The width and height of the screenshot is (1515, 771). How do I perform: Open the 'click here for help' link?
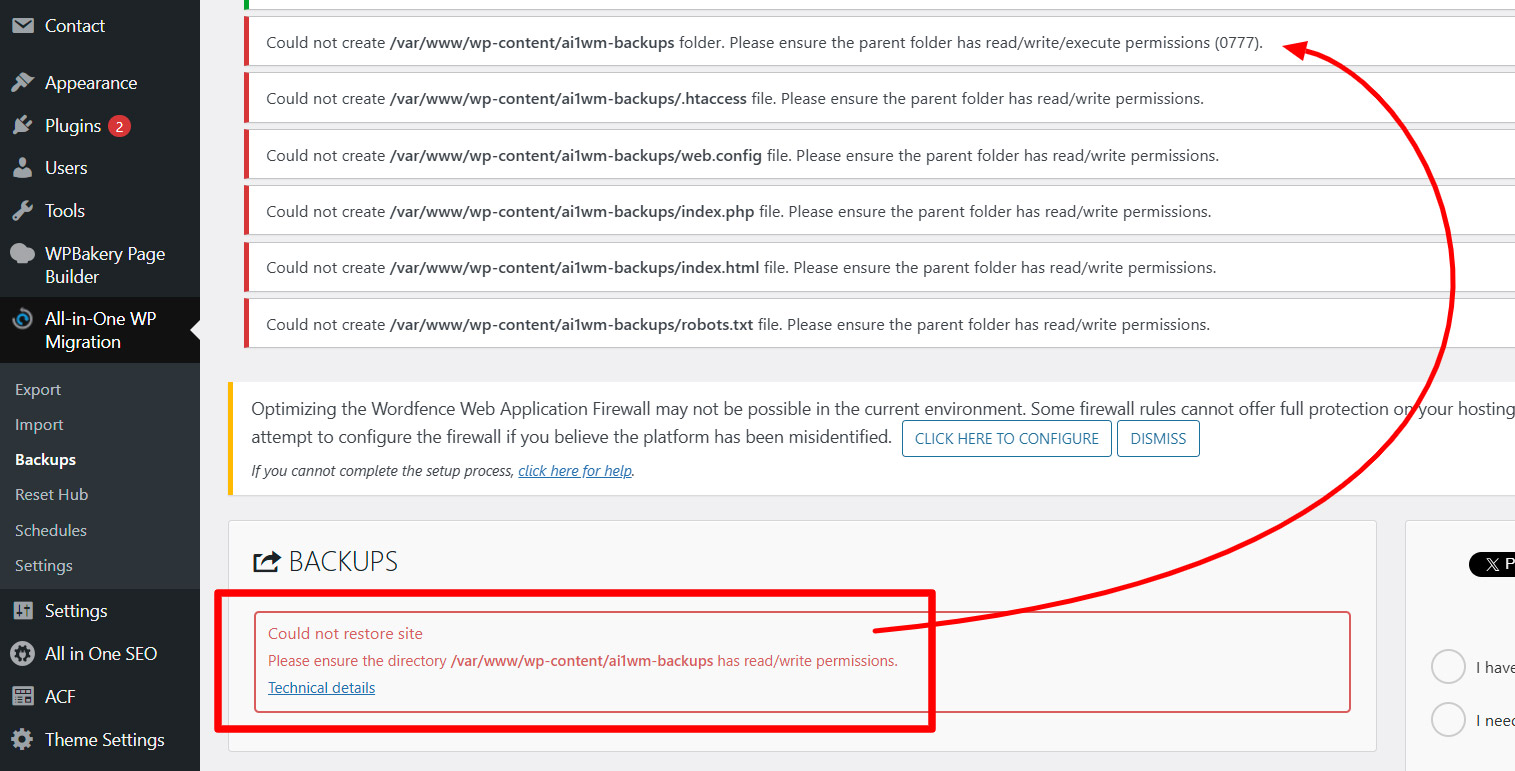[575, 471]
